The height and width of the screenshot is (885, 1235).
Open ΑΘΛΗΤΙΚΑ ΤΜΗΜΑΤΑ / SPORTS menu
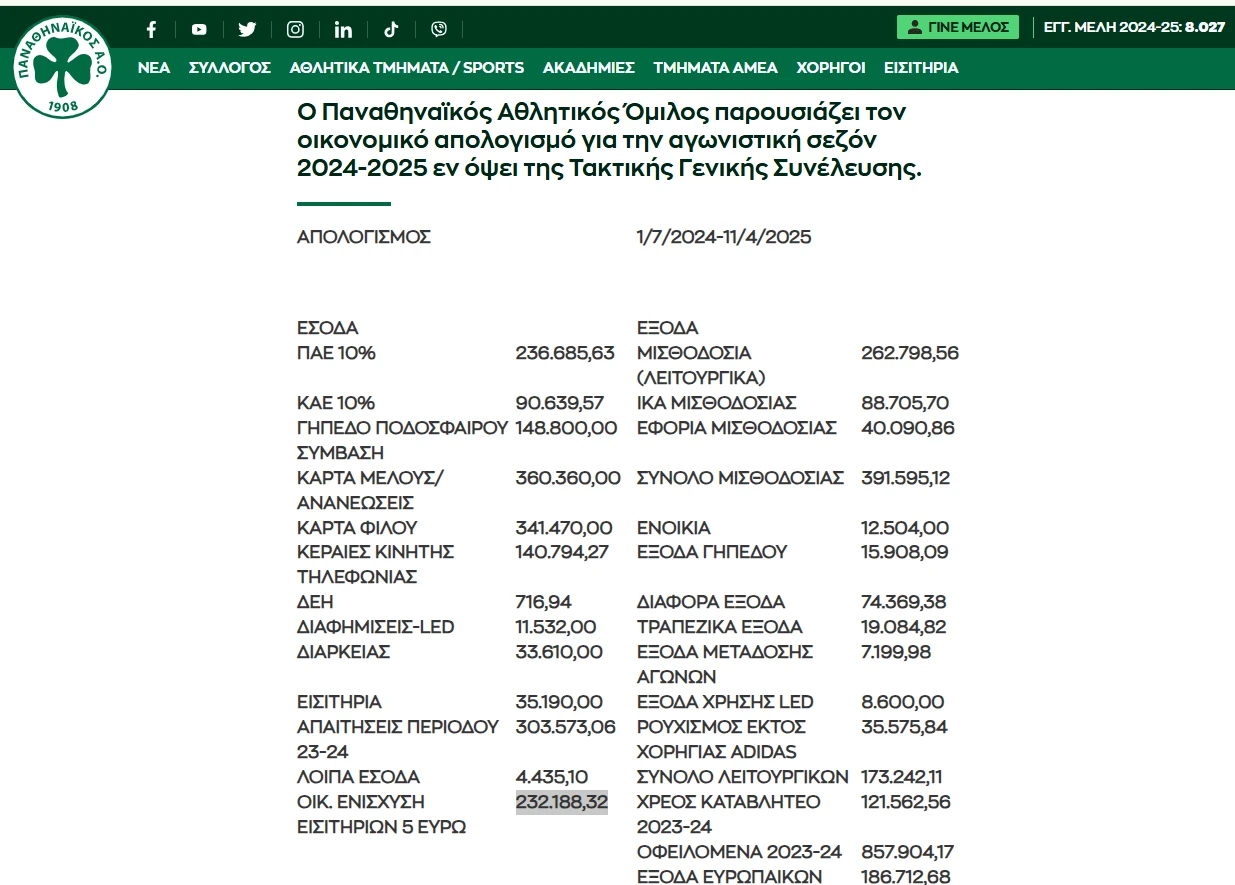[406, 68]
